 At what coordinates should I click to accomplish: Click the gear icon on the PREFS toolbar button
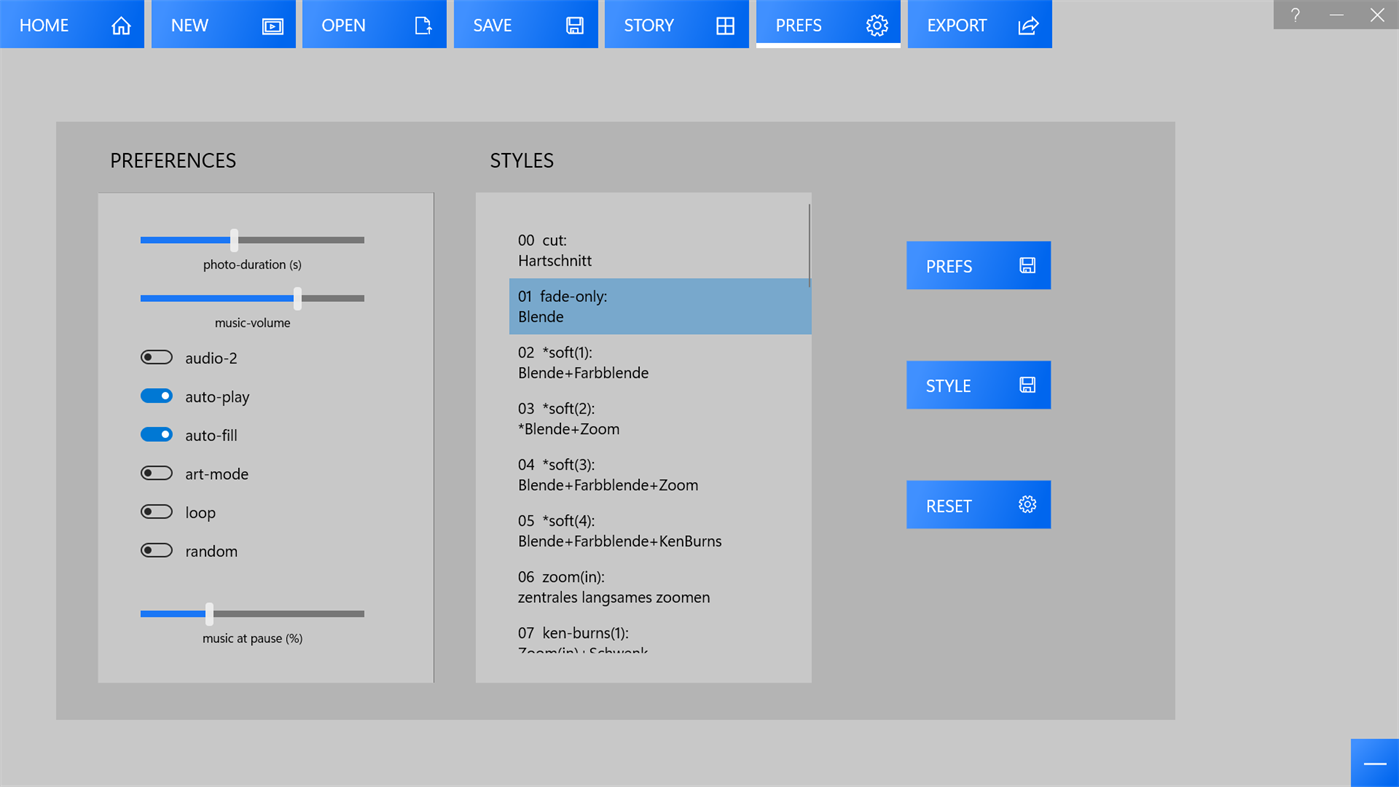pyautogui.click(x=876, y=24)
